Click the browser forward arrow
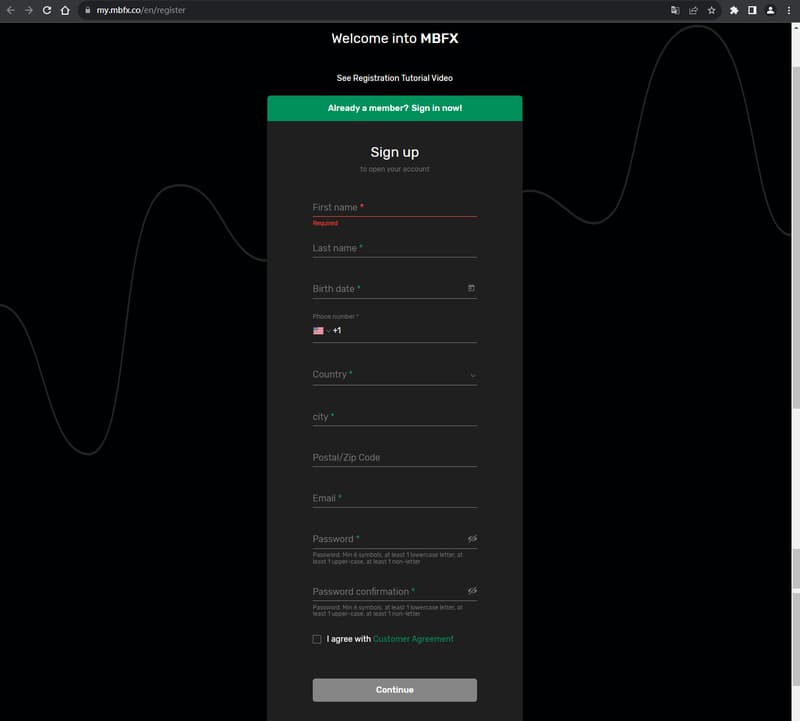 point(29,10)
